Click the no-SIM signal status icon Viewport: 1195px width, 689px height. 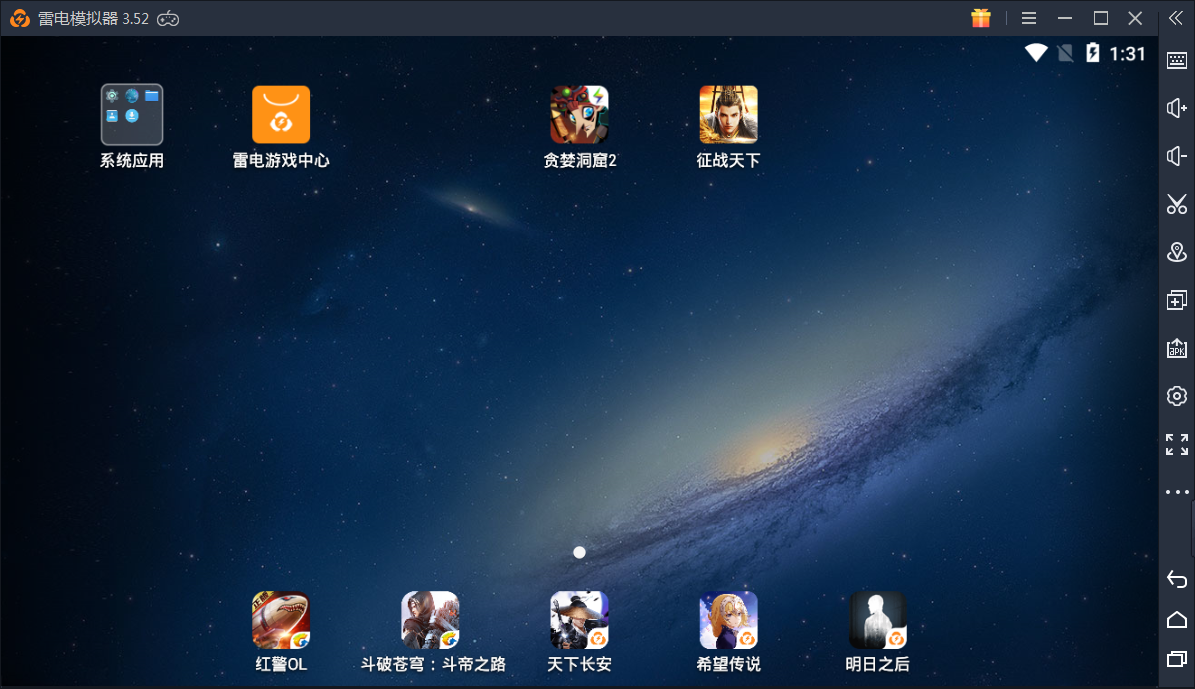point(1065,53)
